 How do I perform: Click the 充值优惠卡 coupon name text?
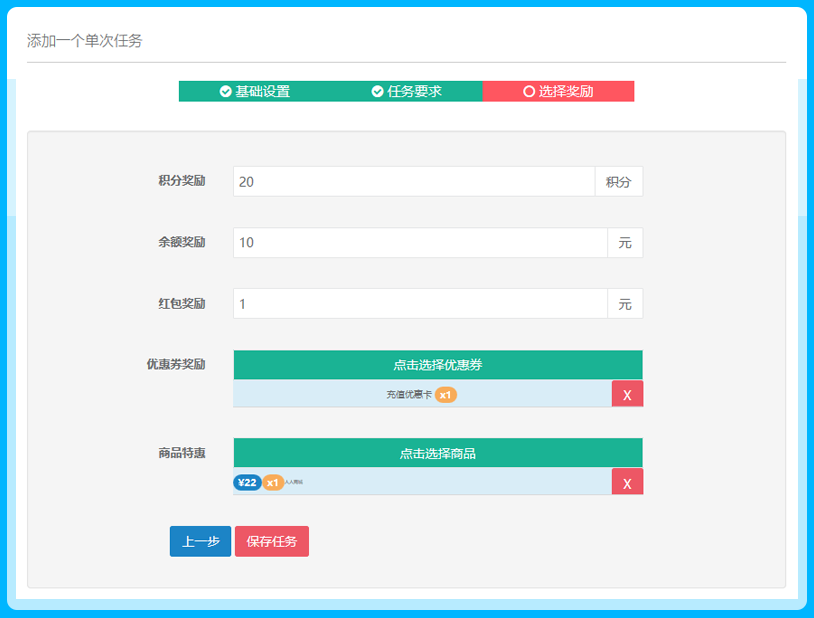coord(408,395)
